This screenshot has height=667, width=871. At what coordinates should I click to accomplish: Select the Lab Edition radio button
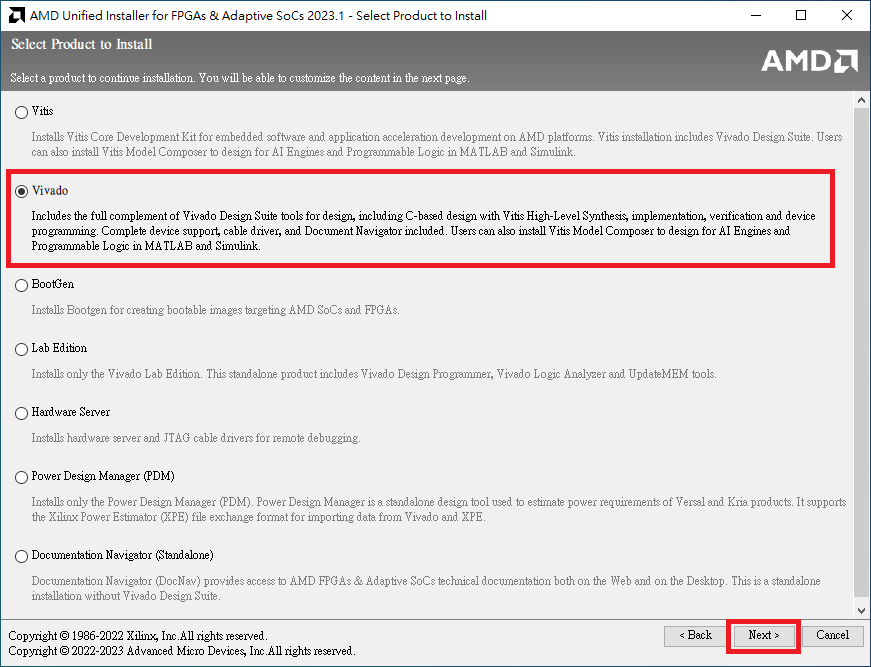22,349
